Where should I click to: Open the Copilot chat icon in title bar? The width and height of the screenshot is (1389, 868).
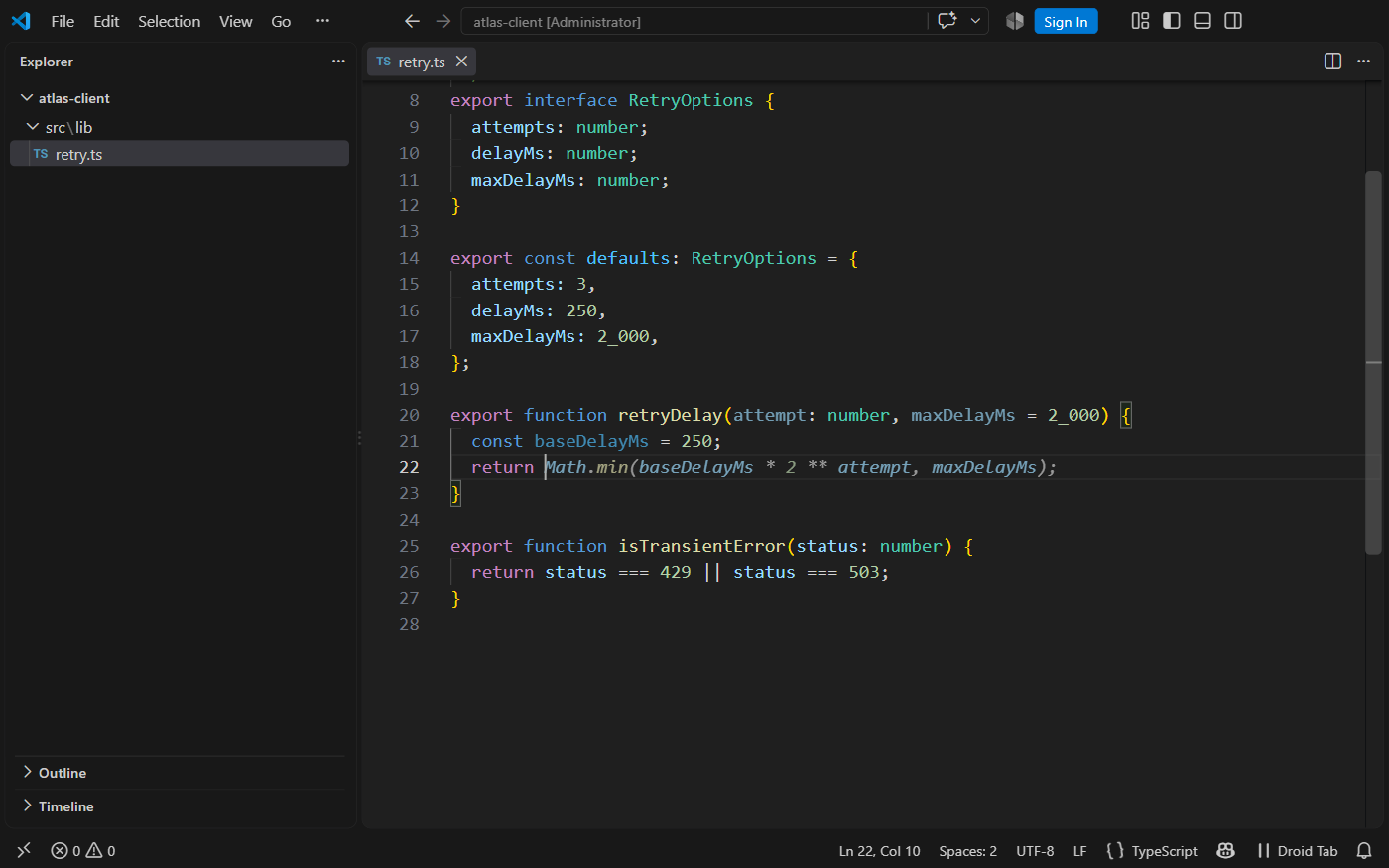point(947,21)
